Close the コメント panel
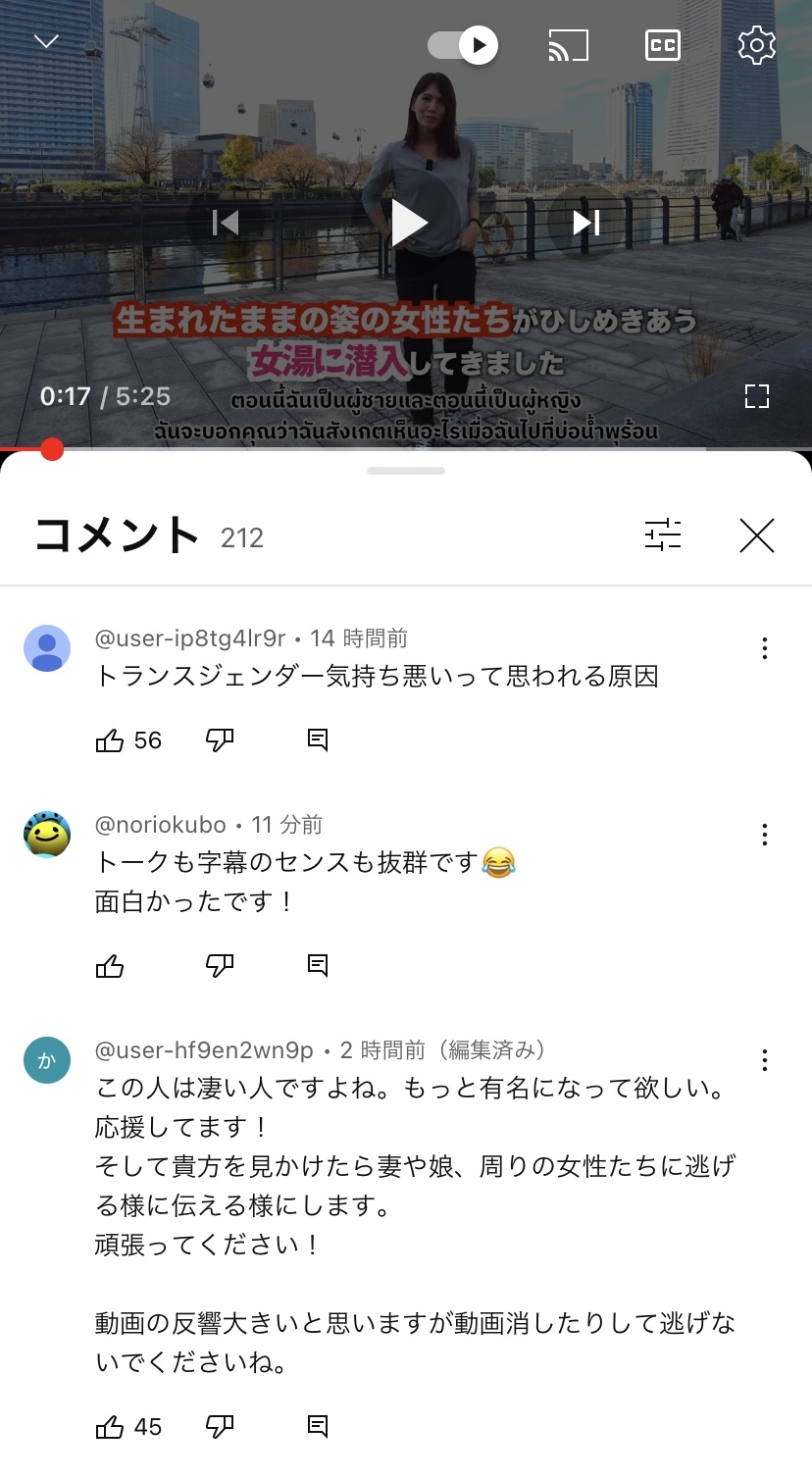812x1477 pixels. tap(756, 535)
